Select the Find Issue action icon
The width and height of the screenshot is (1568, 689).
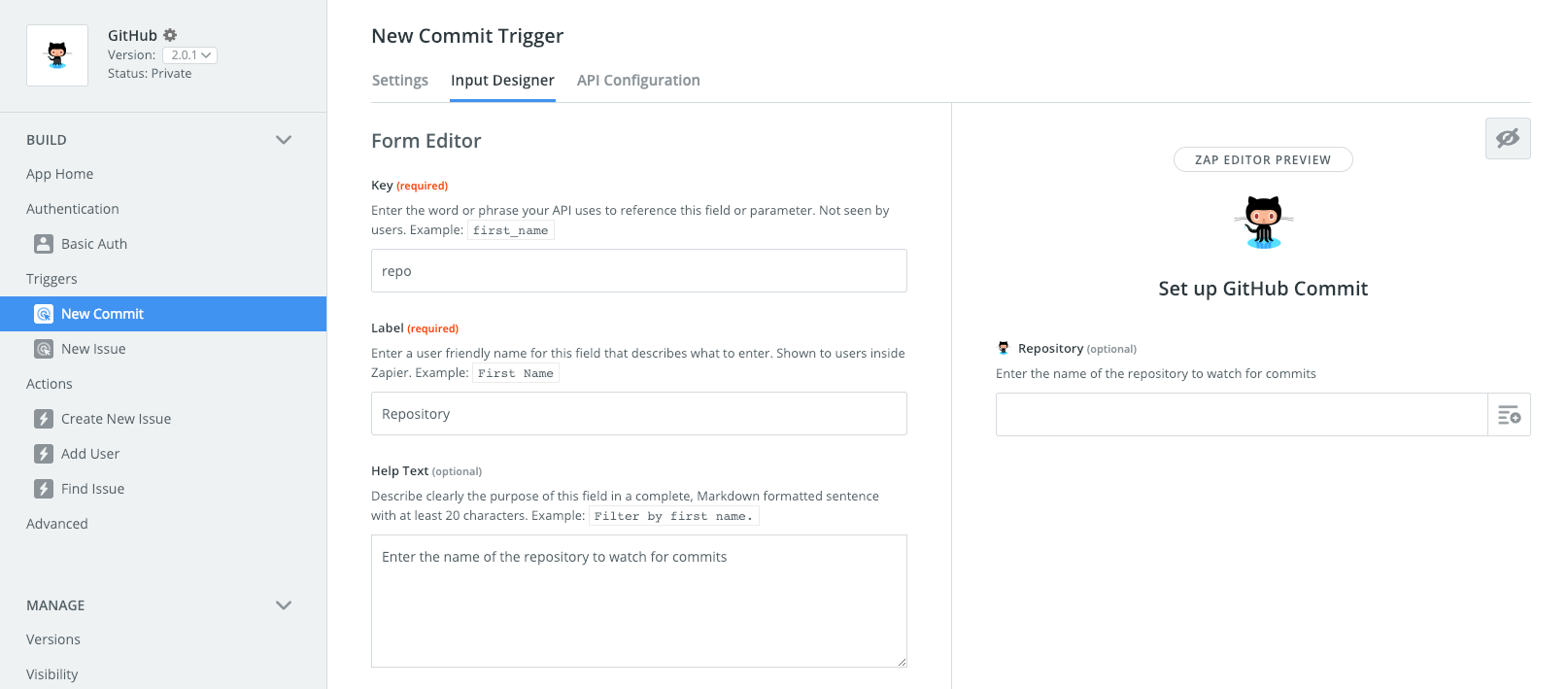tap(43, 488)
